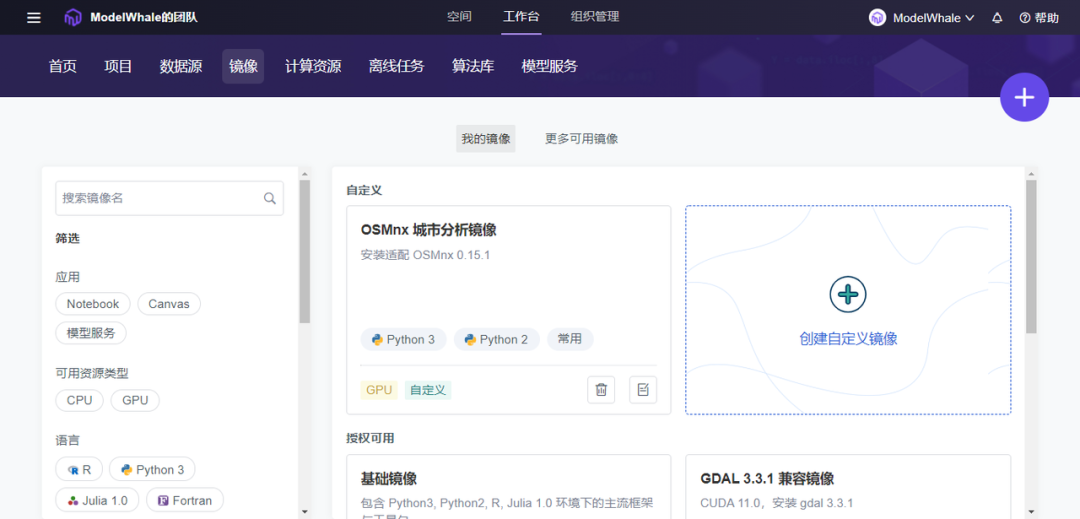The width and height of the screenshot is (1080, 519).
Task: Select 更多可用镜像 tab
Action: 581,138
